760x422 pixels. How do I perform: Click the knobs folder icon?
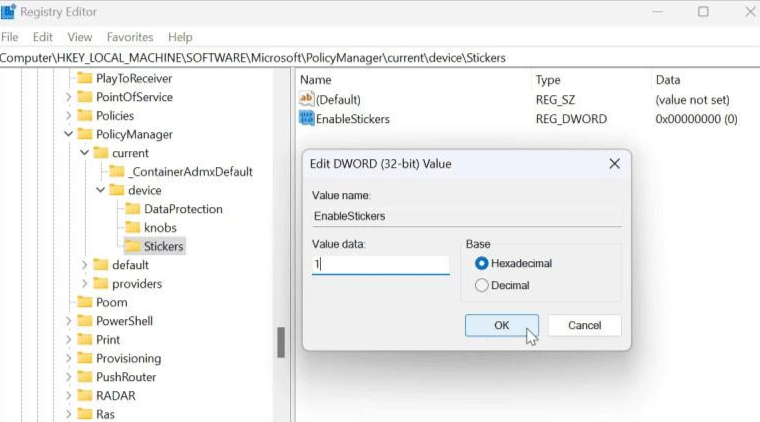tap(132, 227)
